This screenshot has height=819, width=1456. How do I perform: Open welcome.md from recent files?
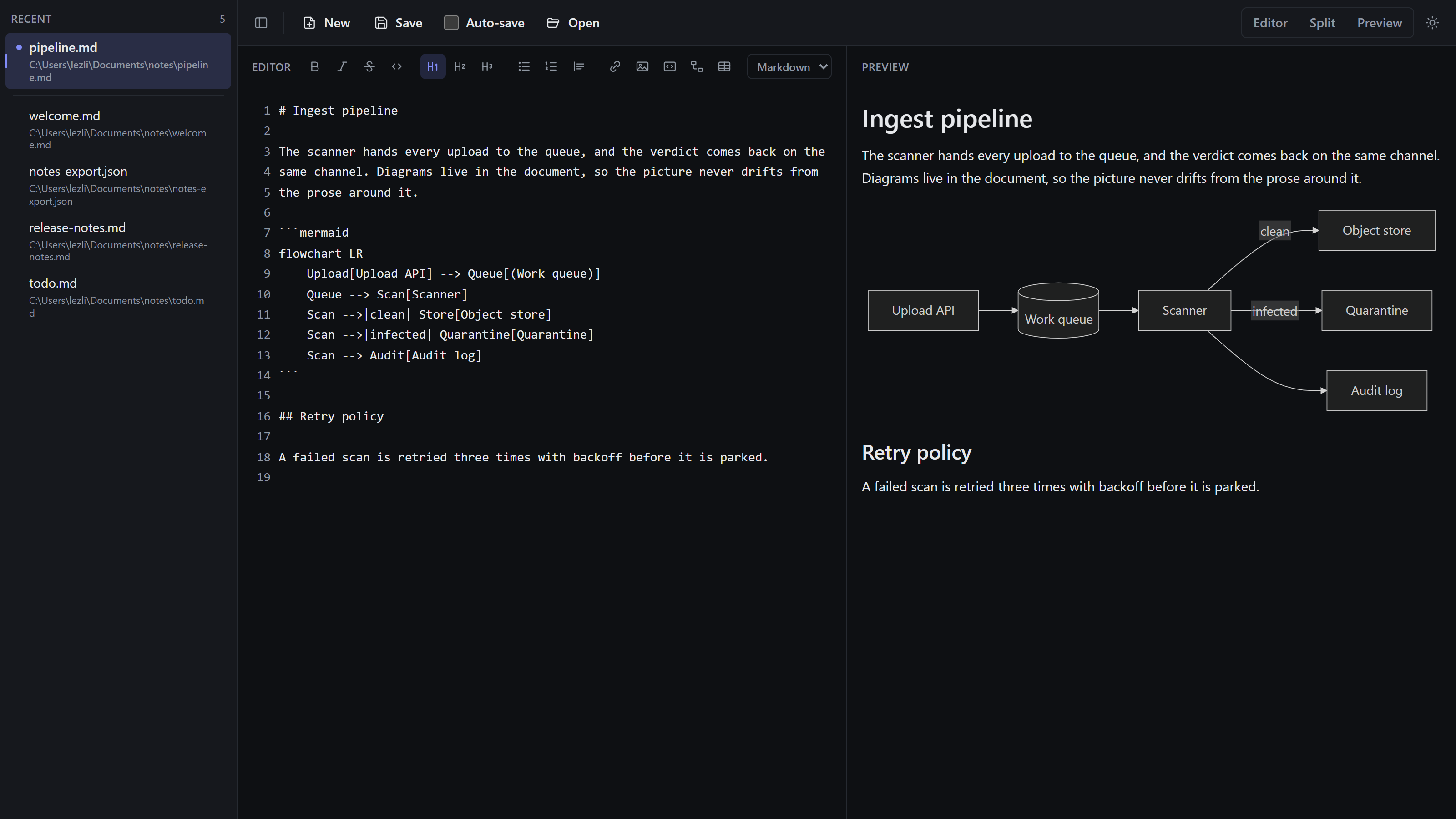pyautogui.click(x=118, y=129)
